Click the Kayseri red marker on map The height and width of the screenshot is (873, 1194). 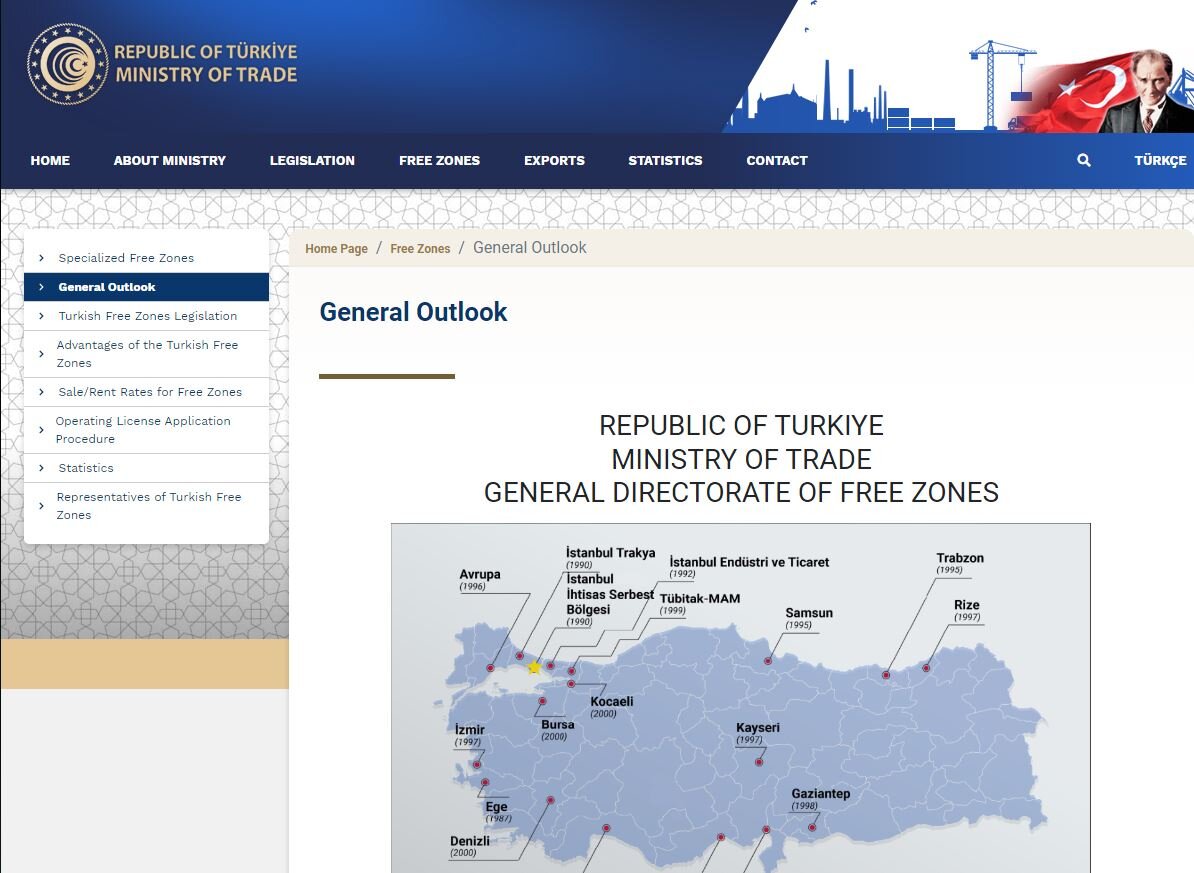pyautogui.click(x=758, y=762)
